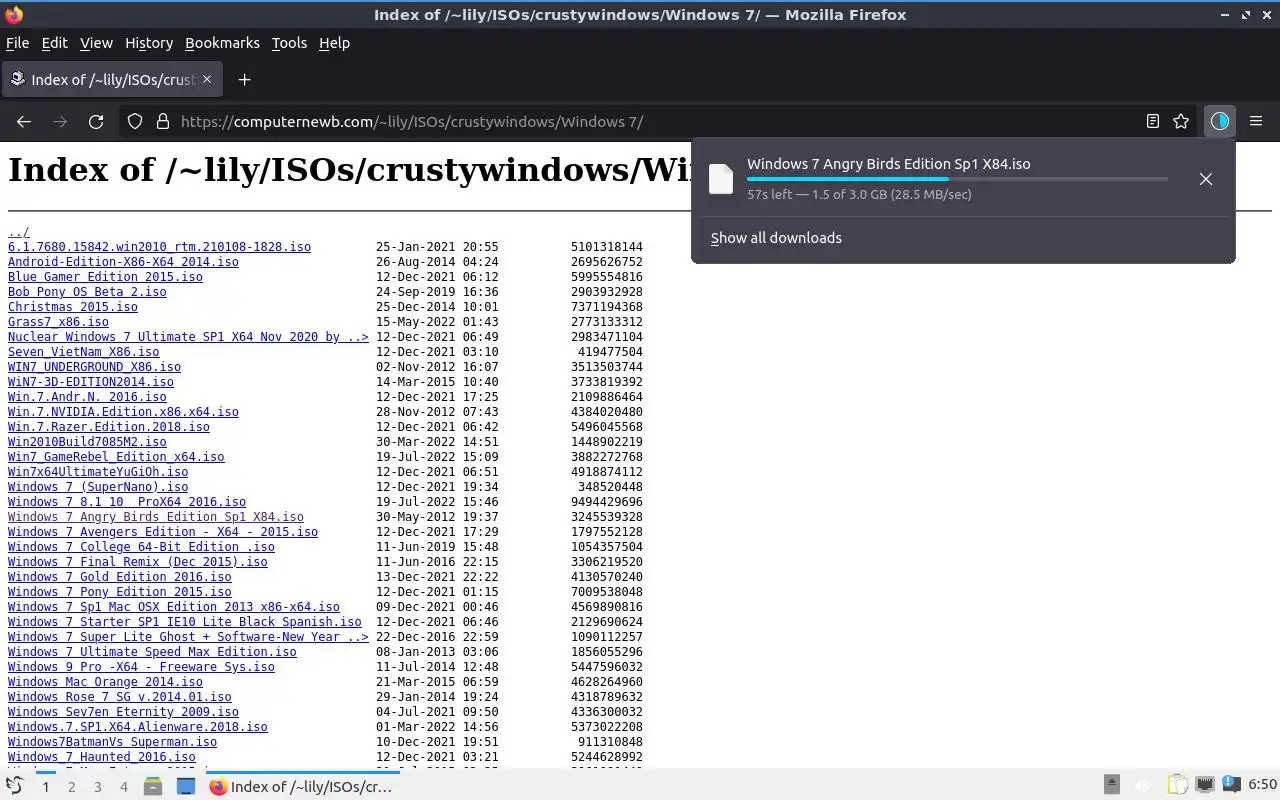Open the file manager icon in taskbar
1280x800 pixels.
[152, 786]
